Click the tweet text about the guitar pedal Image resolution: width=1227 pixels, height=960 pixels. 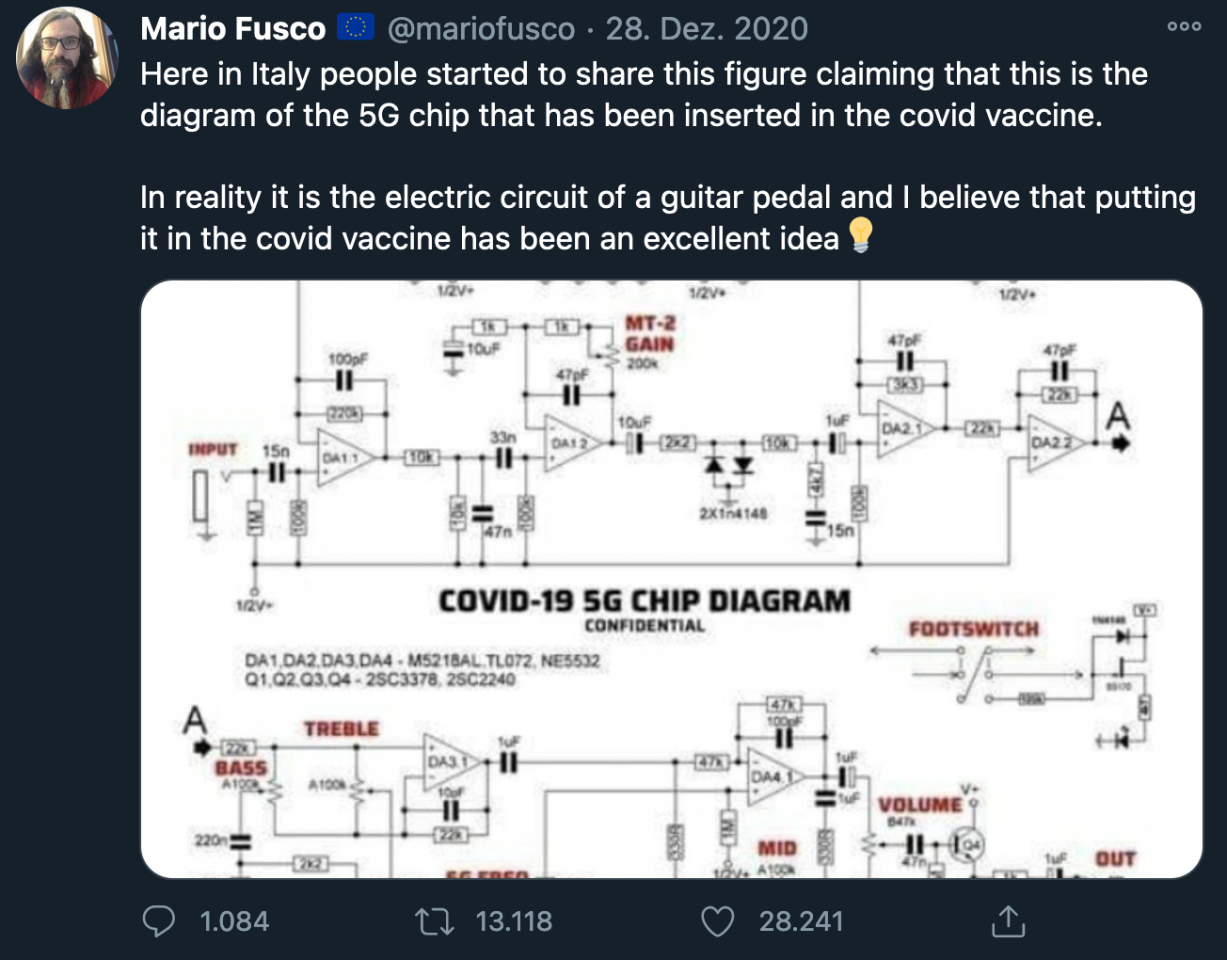coord(668,218)
